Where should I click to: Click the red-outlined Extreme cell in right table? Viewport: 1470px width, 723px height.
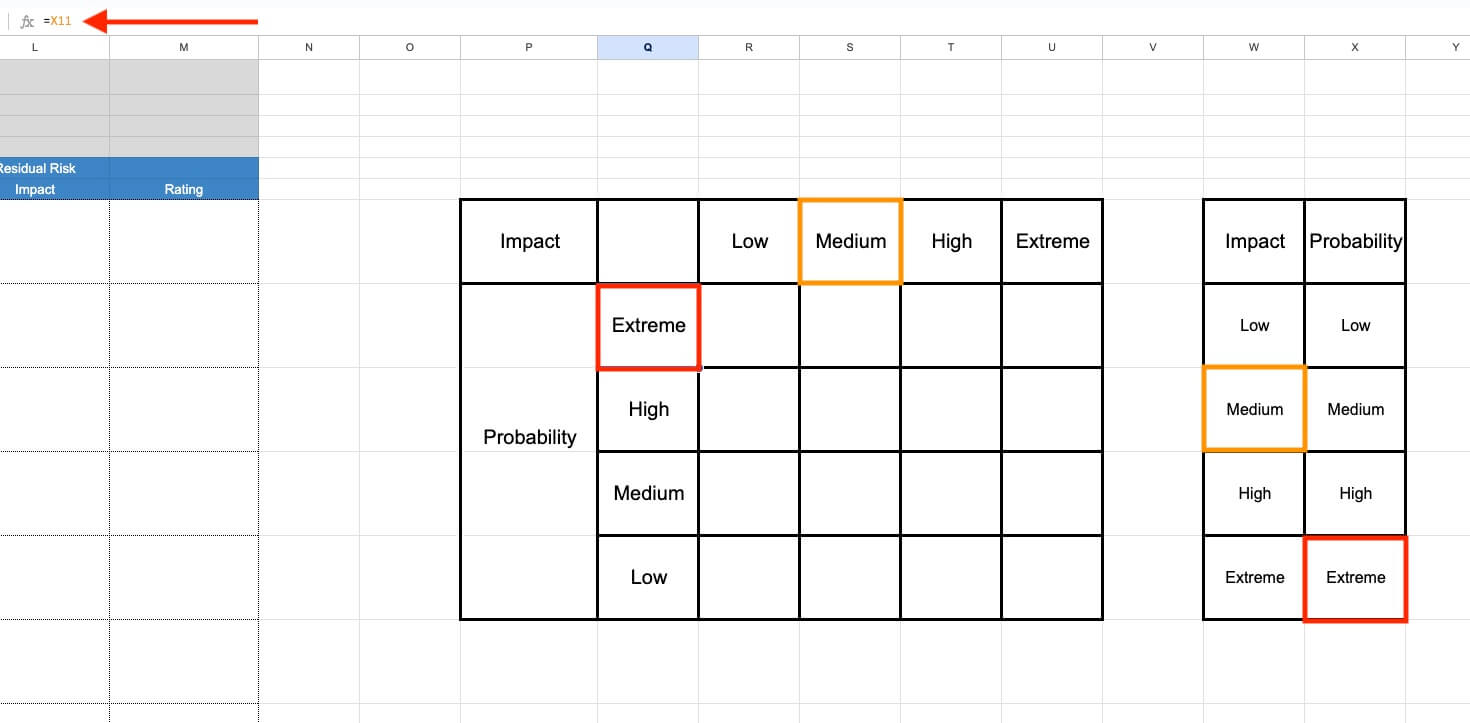point(1355,578)
